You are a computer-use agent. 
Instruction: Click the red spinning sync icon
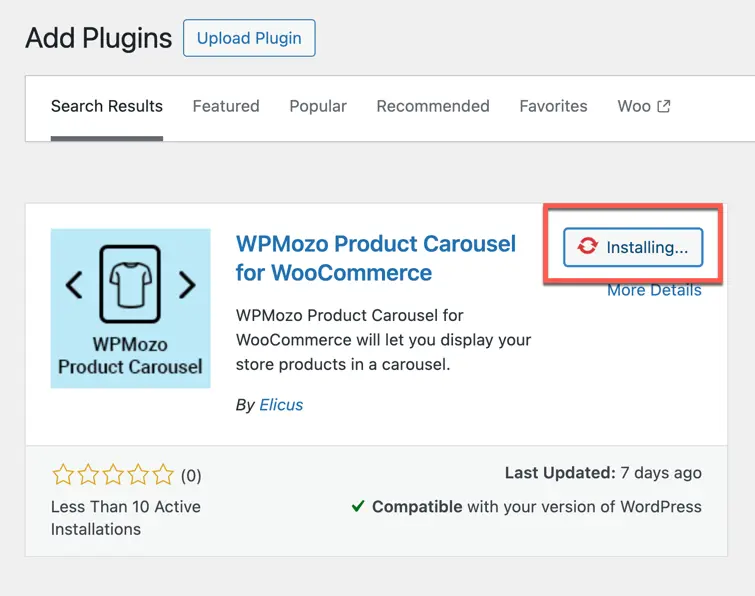[588, 248]
